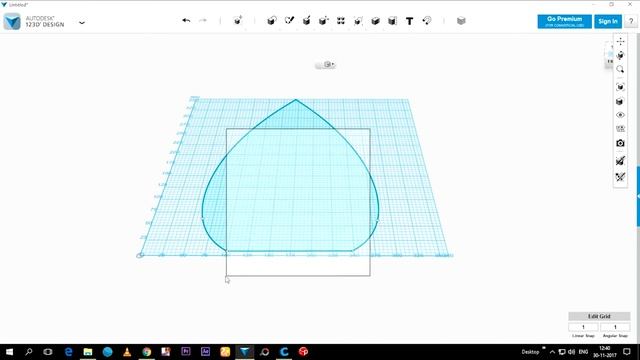Select the Orbit tool in navigation bar
Image resolution: width=640 pixels, height=360 pixels.
pos(620,55)
